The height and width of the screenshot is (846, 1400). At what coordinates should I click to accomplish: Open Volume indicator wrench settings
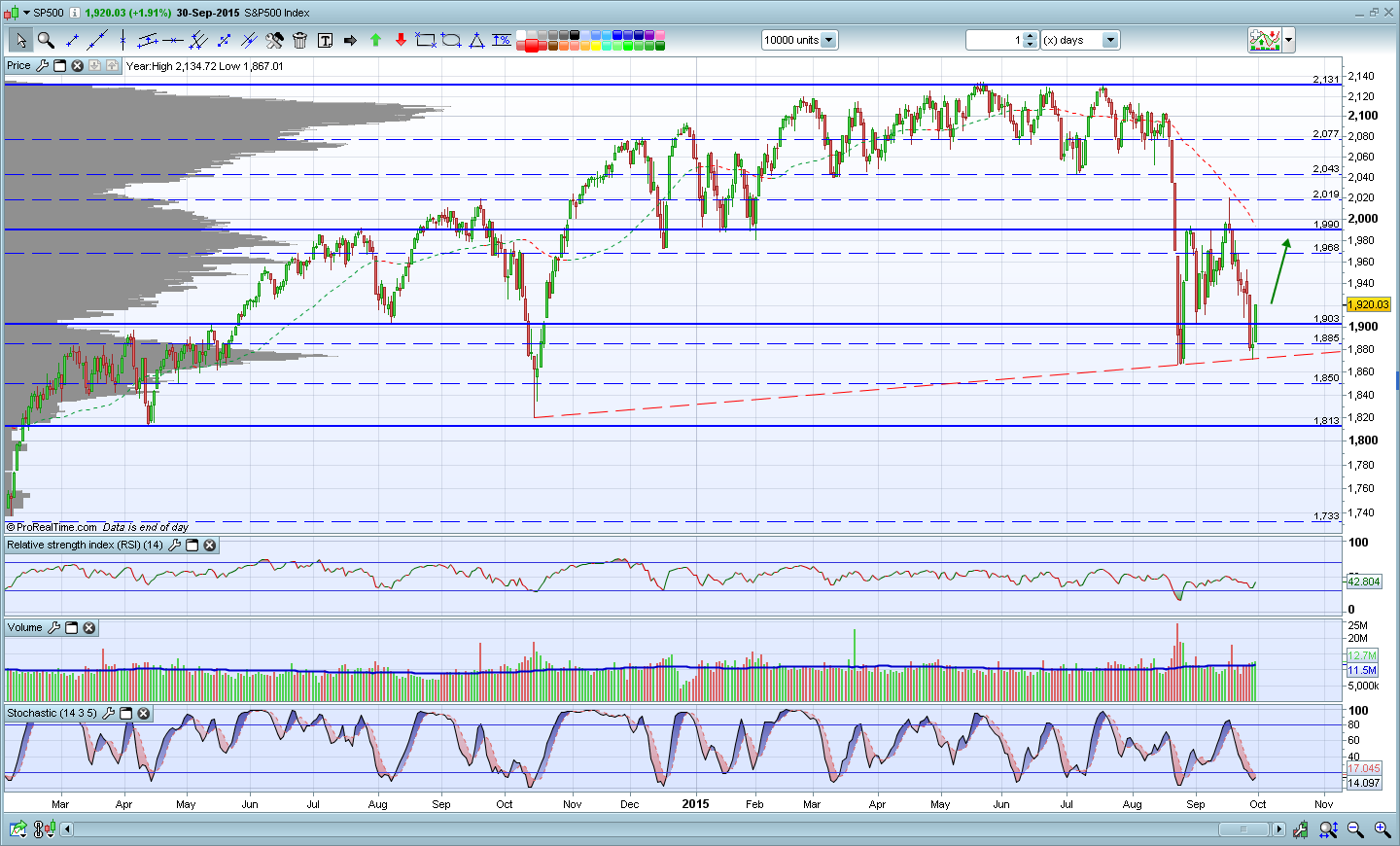[54, 628]
